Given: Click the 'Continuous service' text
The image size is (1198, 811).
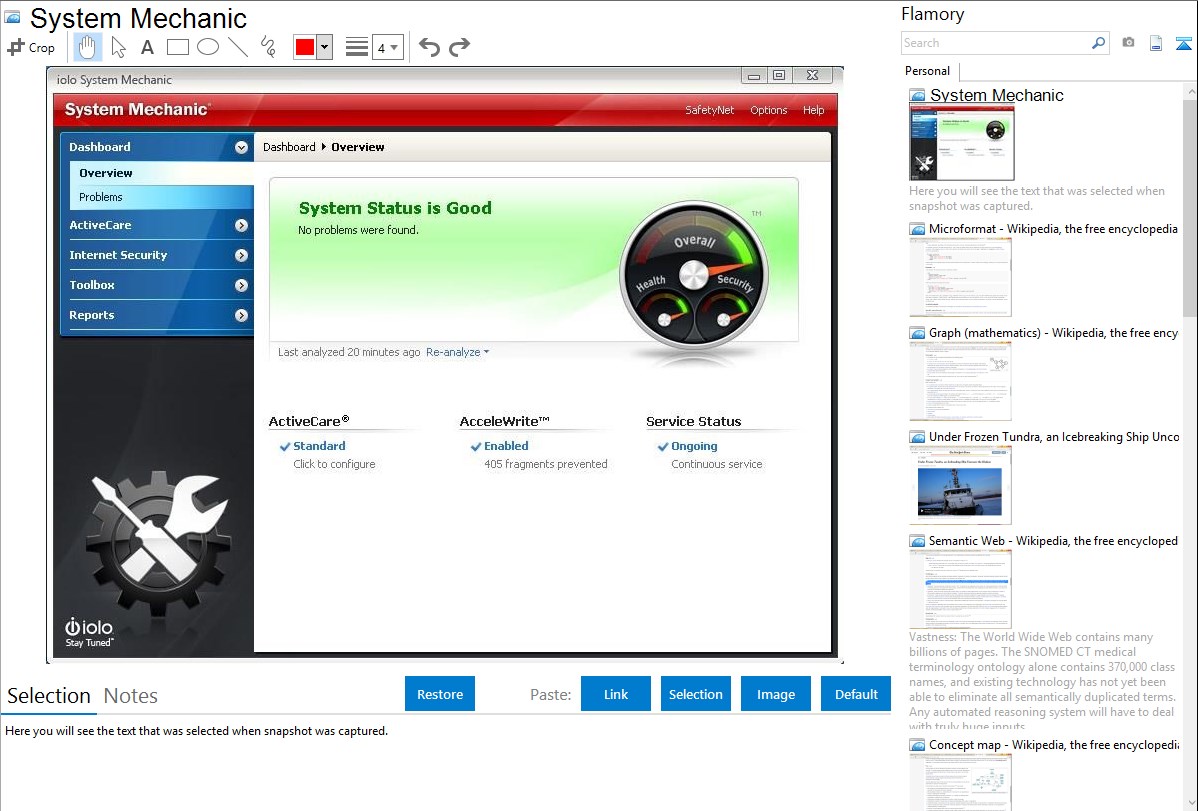Looking at the screenshot, I should [717, 464].
